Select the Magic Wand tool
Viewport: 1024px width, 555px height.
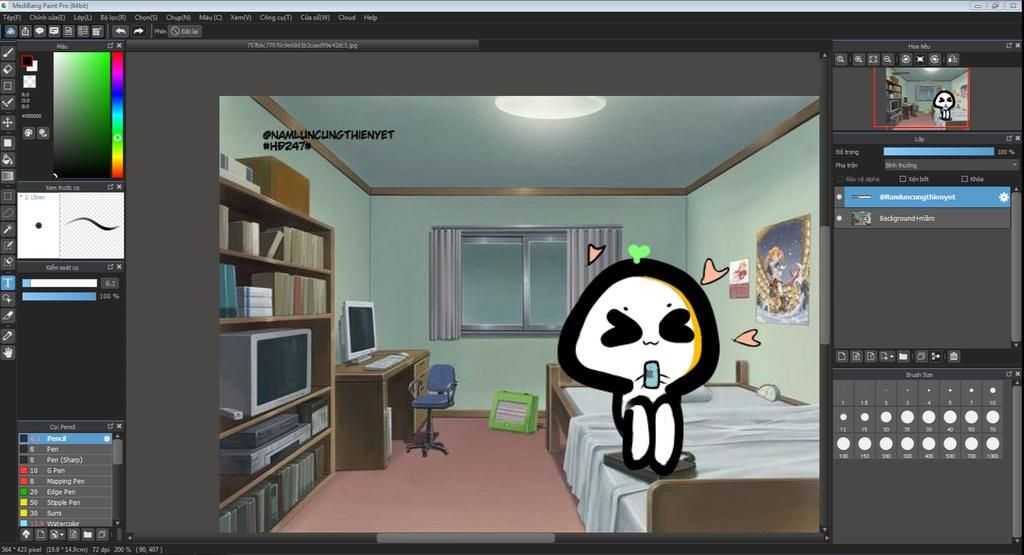8,229
